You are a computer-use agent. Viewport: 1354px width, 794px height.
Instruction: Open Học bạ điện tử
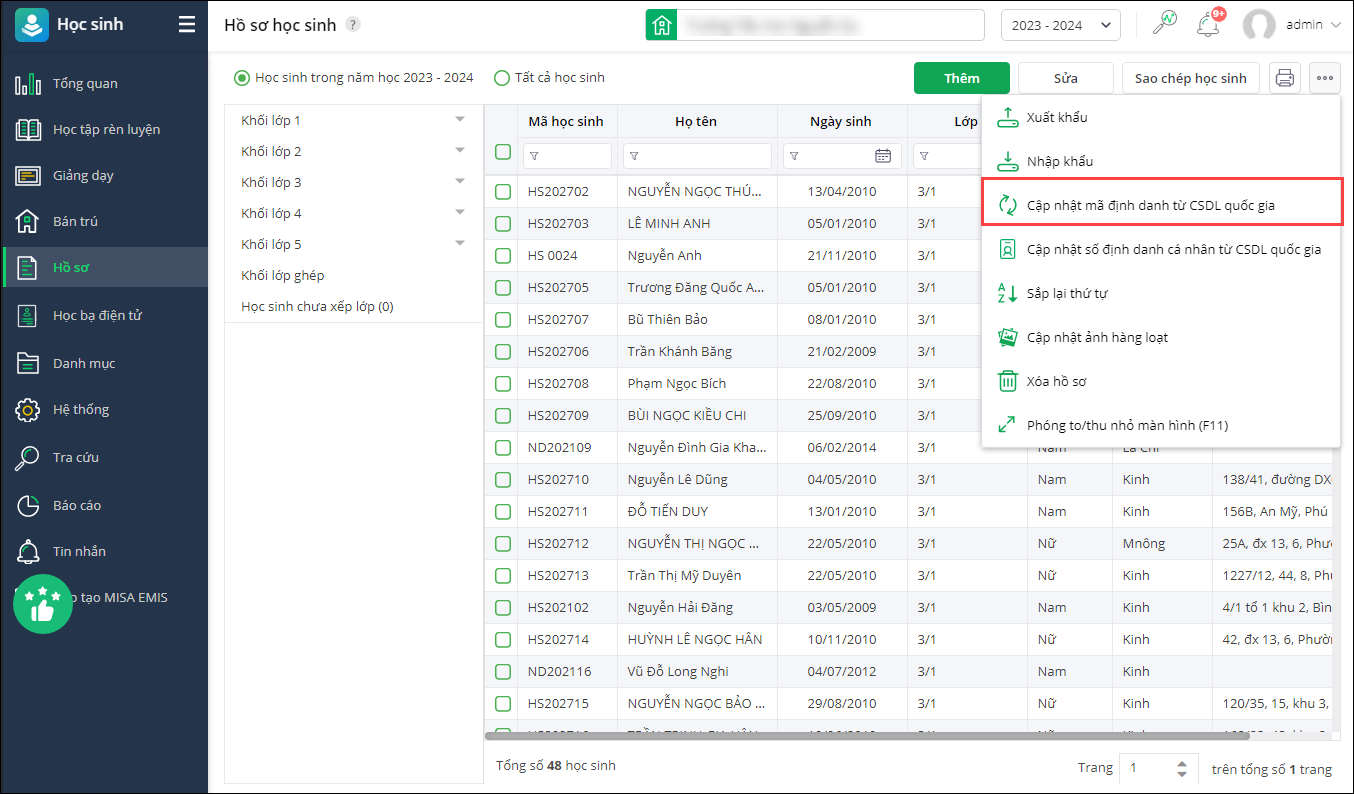point(104,315)
